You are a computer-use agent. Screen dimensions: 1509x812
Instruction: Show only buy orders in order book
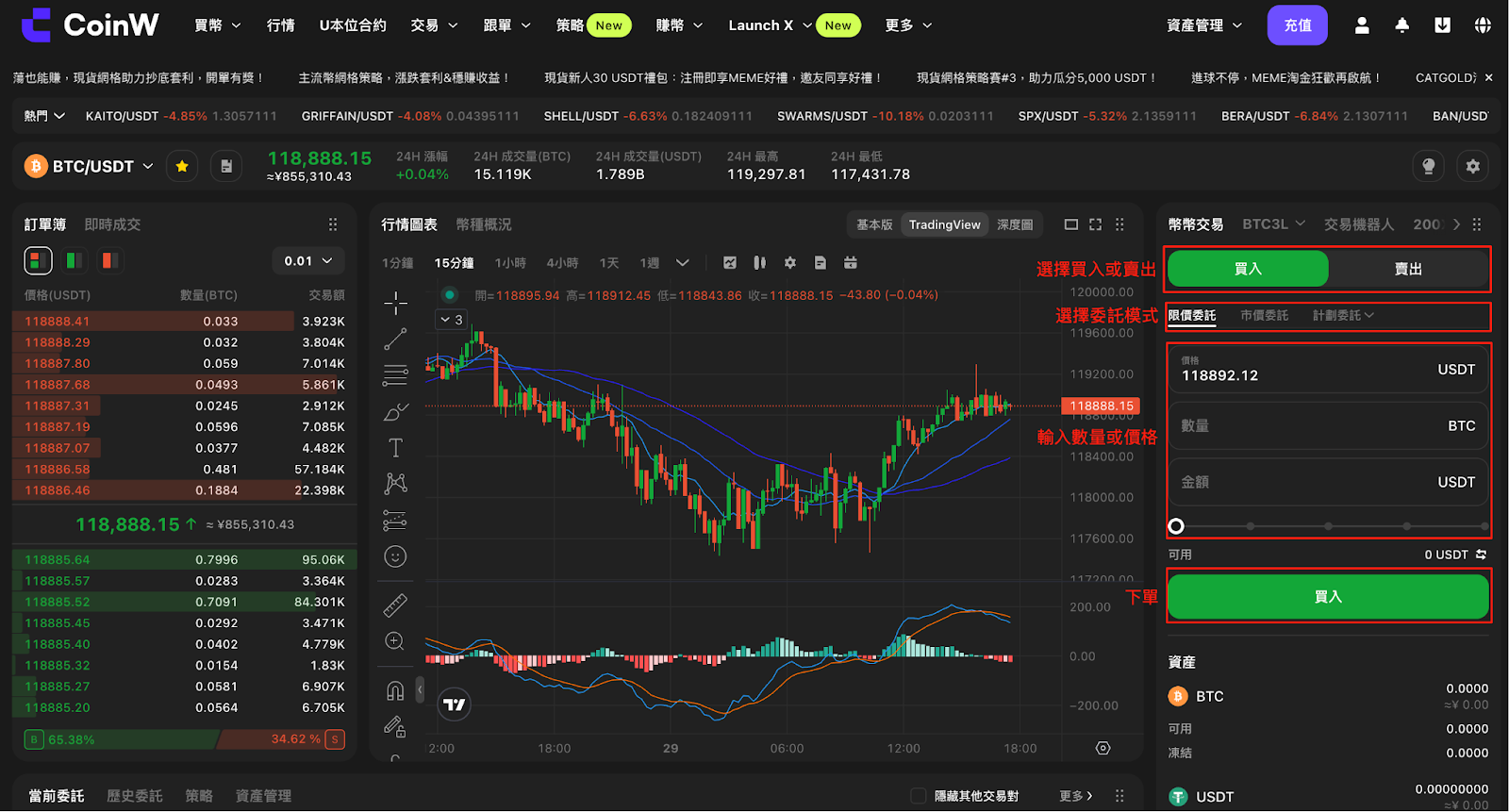[x=74, y=260]
